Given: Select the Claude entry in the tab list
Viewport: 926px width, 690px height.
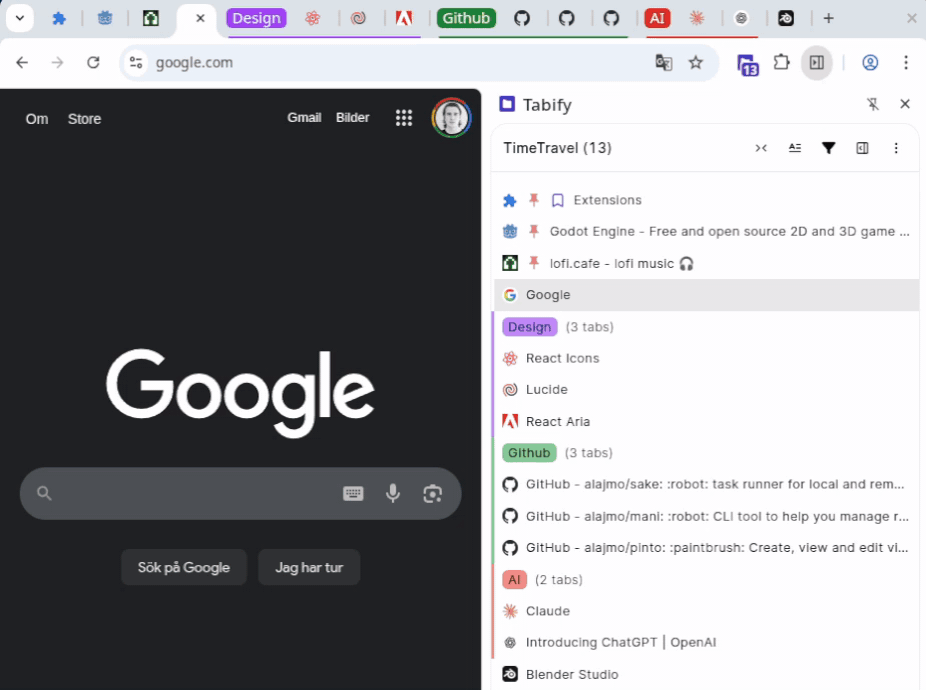Looking at the screenshot, I should (548, 610).
